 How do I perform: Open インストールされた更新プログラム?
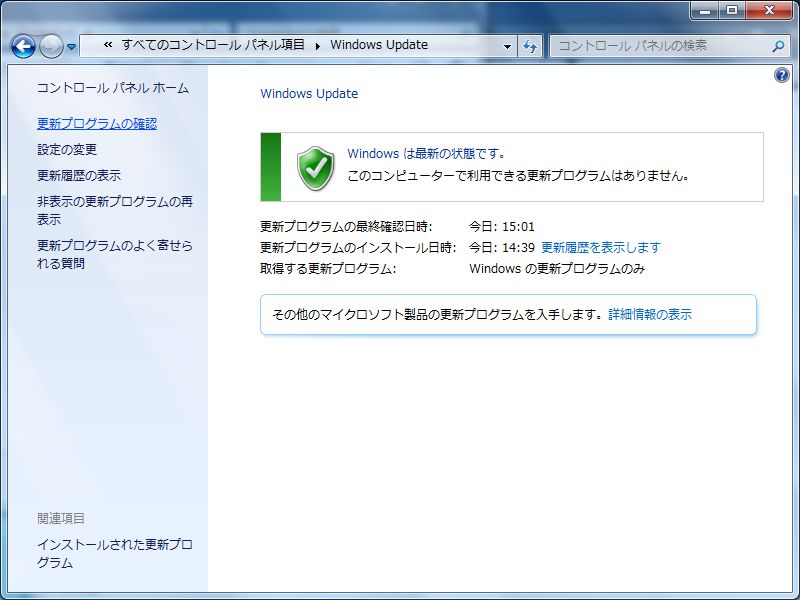(x=115, y=554)
